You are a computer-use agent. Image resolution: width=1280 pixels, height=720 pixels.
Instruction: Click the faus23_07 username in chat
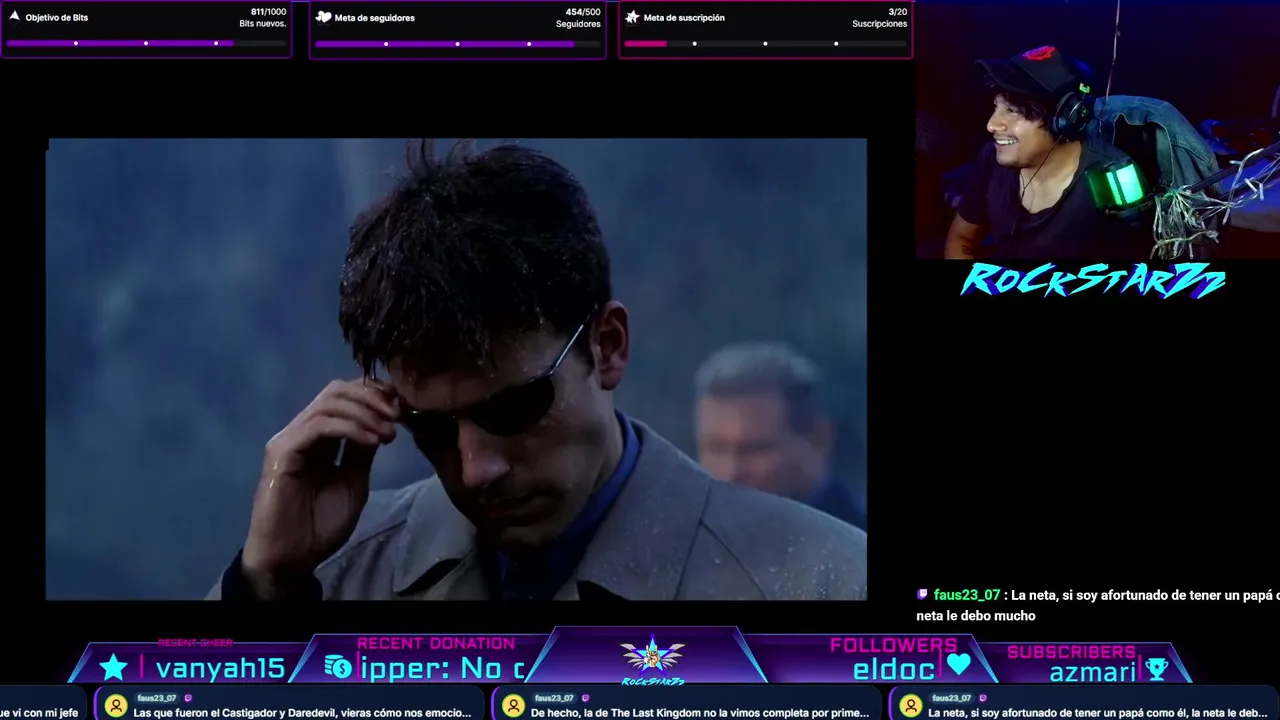pos(967,595)
